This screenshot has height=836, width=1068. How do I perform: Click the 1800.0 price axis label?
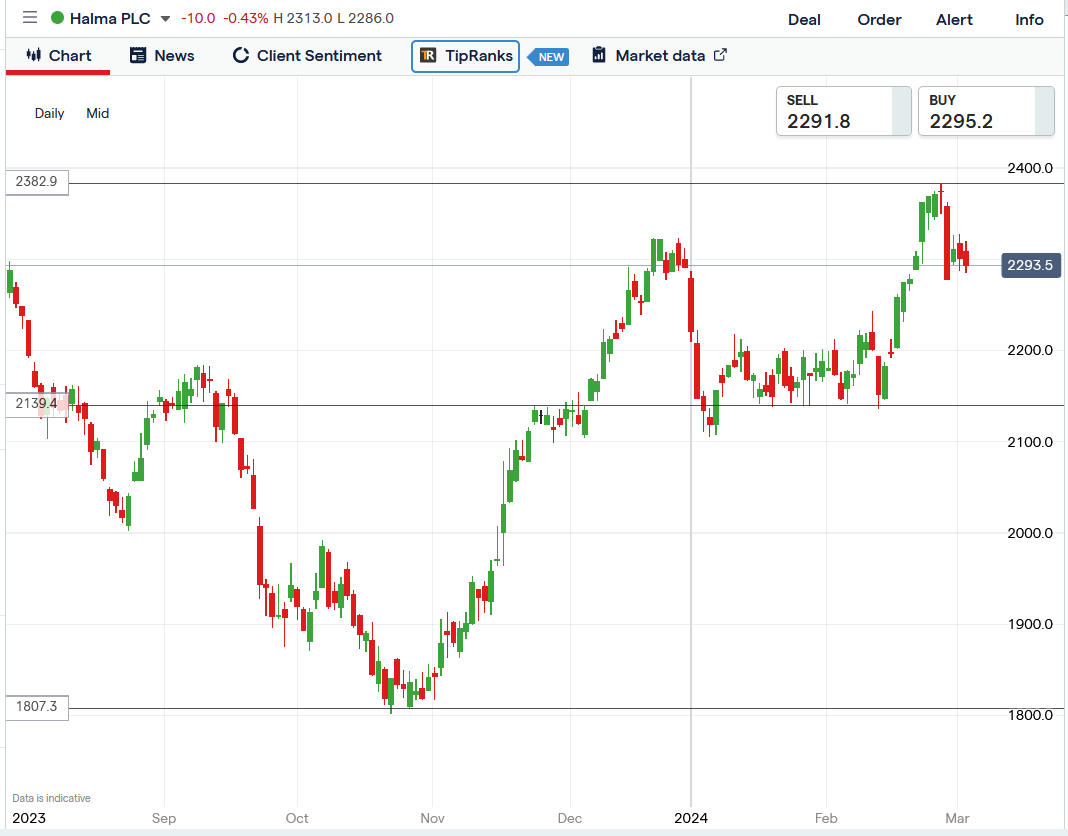coord(1030,715)
